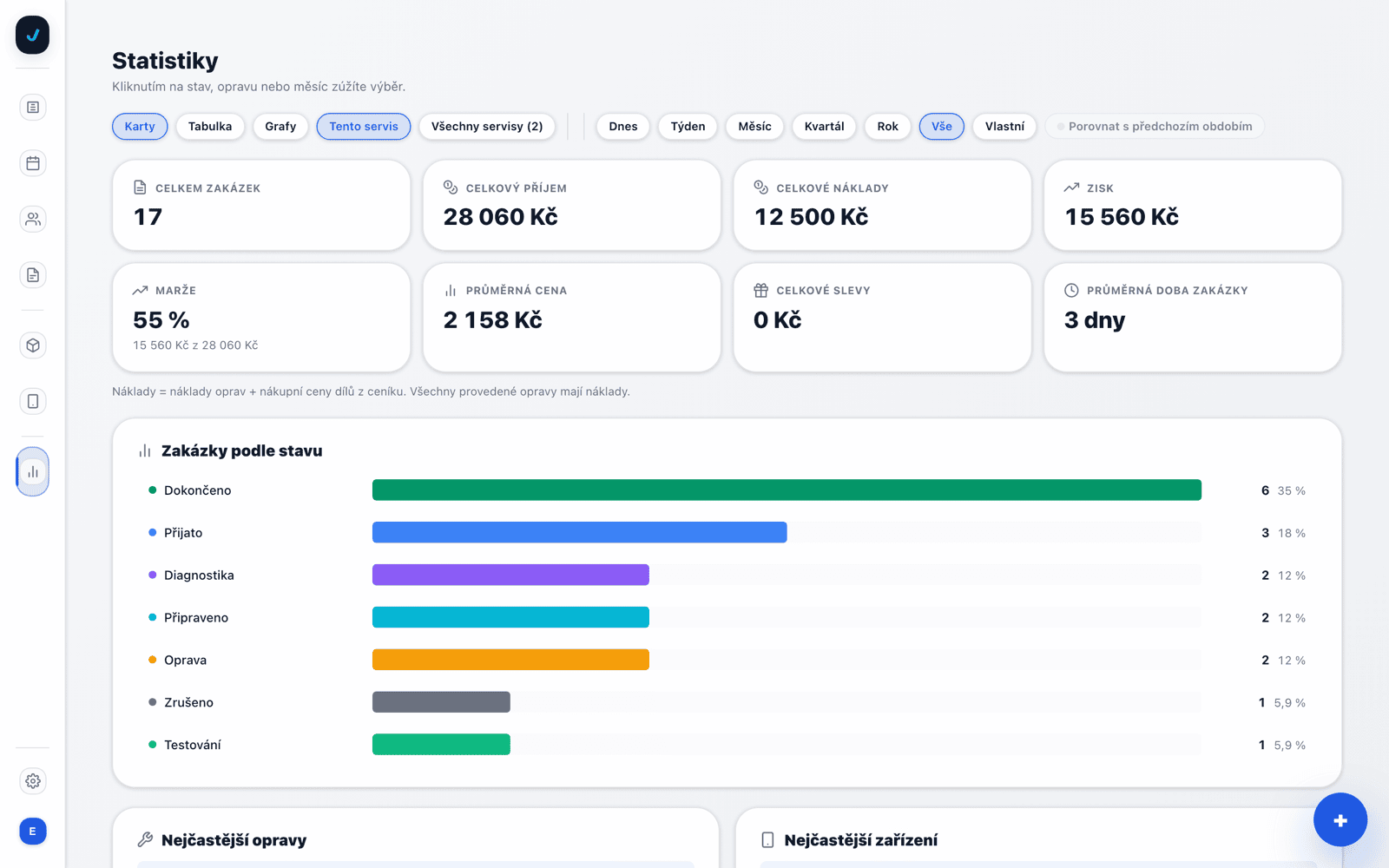This screenshot has height=868, width=1389.
Task: Click the gray dot next to Zrušeno
Action: point(153,702)
